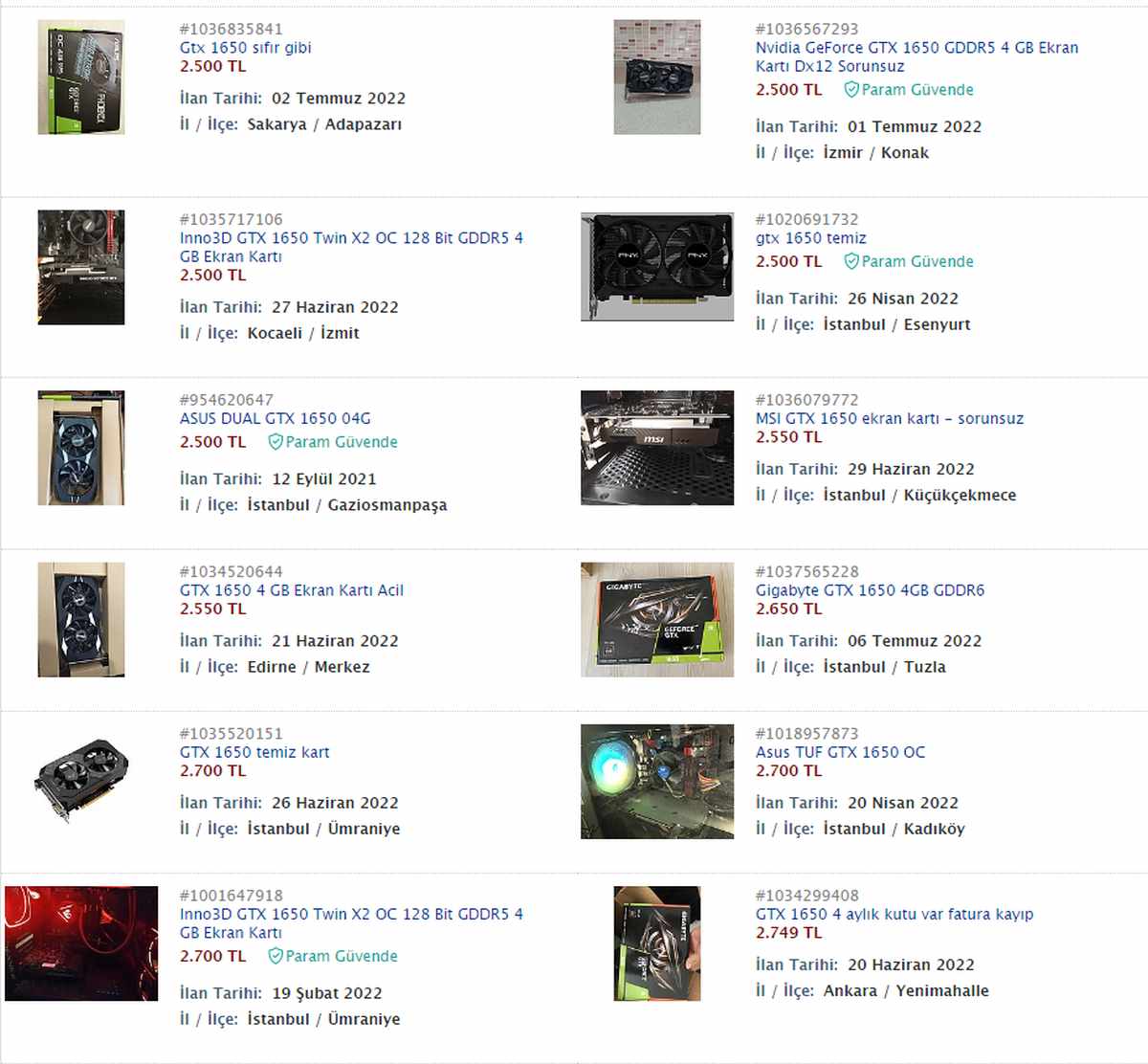Open the PNY twin-fan card thumbnail
1148x1064 pixels.
[657, 267]
